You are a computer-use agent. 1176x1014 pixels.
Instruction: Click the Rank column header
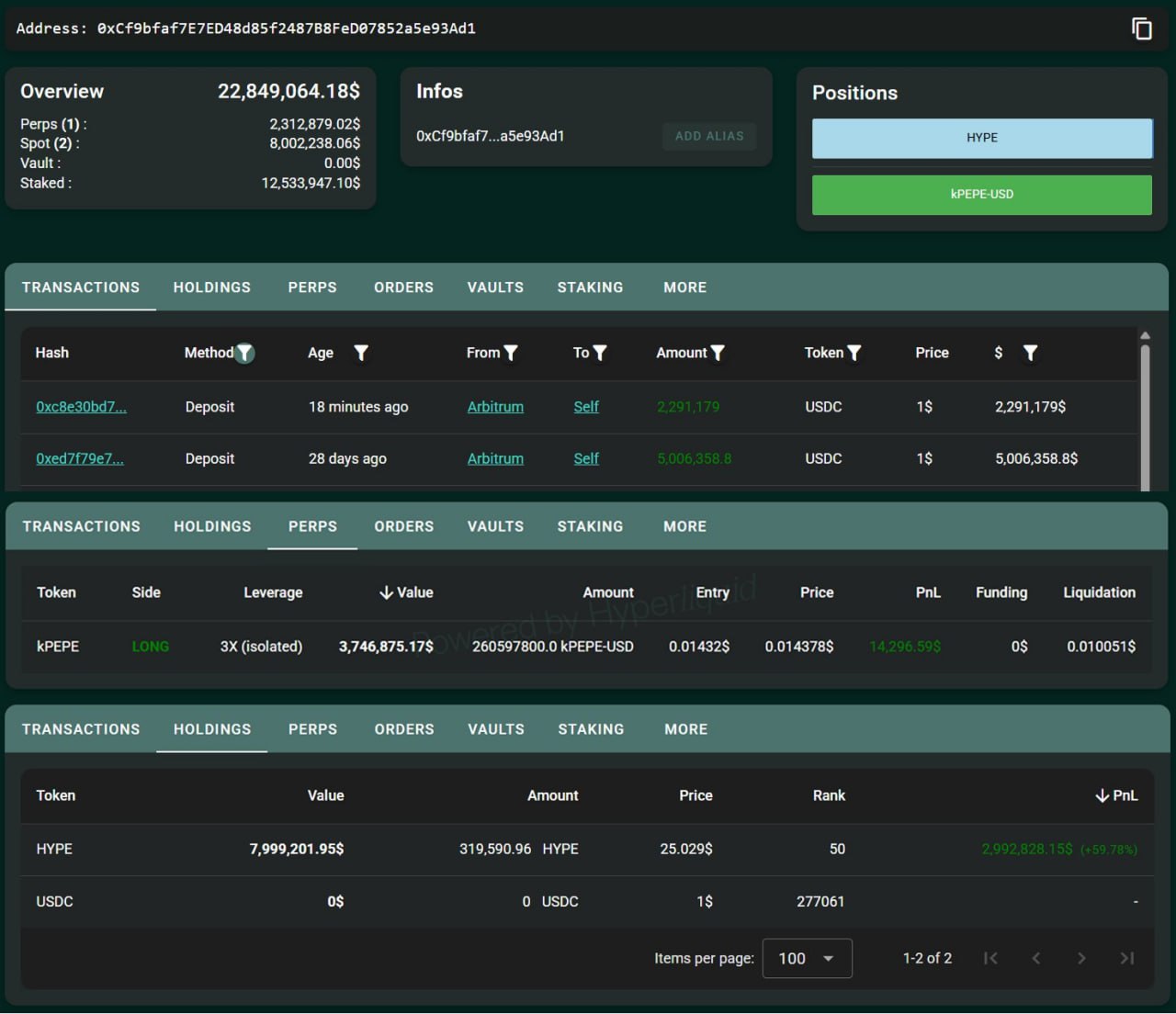829,795
